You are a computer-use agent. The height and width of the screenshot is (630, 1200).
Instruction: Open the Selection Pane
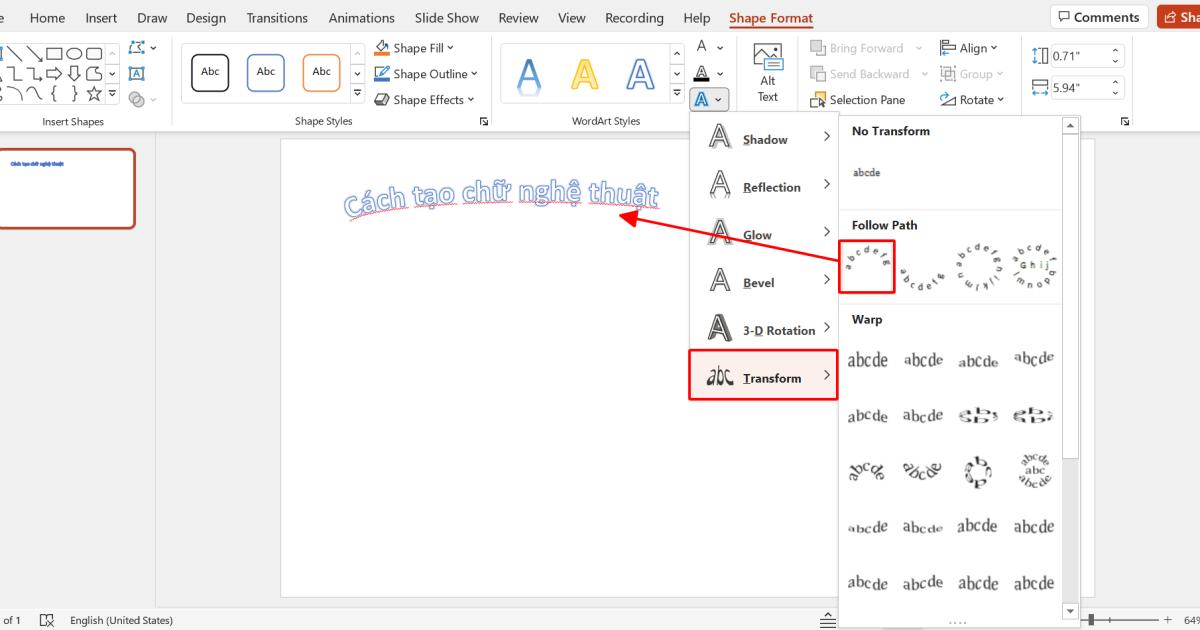(860, 99)
